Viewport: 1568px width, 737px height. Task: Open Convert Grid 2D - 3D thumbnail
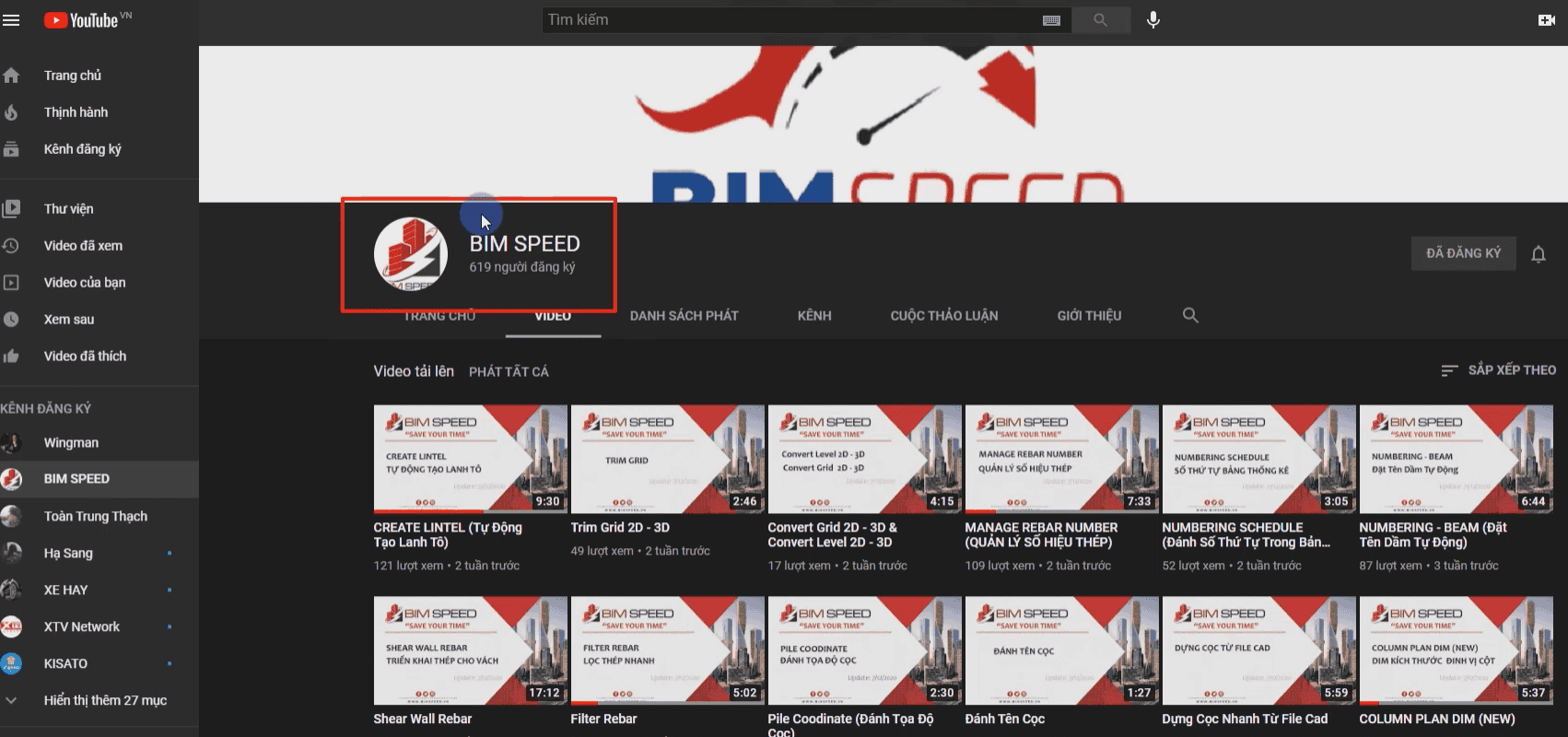865,459
